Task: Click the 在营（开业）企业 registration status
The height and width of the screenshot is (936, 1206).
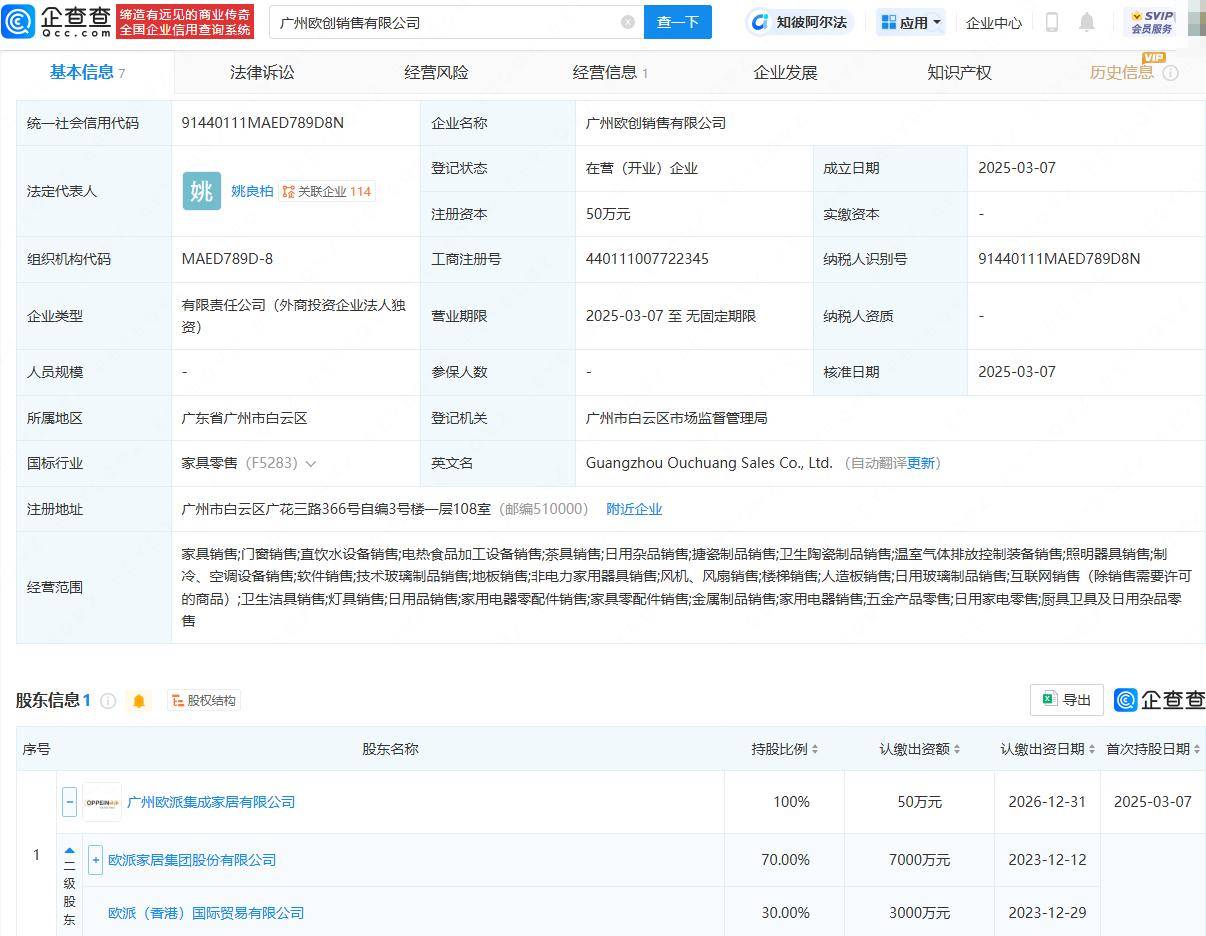Action: (642, 168)
